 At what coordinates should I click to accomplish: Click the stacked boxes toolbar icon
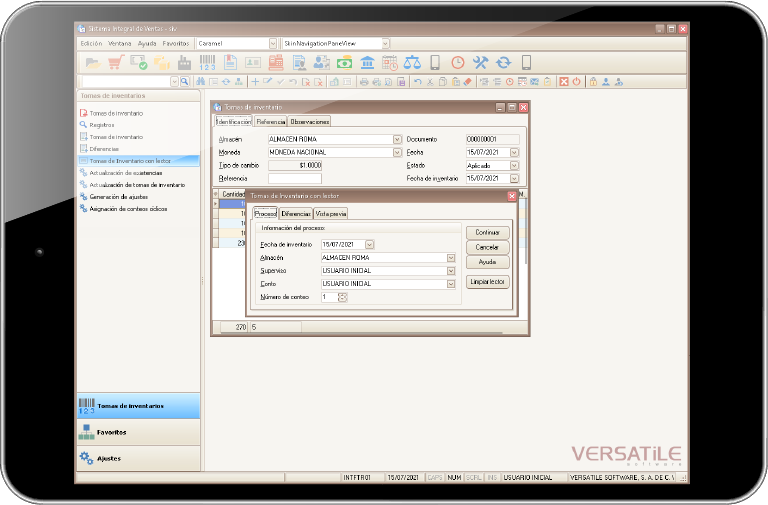pos(162,63)
